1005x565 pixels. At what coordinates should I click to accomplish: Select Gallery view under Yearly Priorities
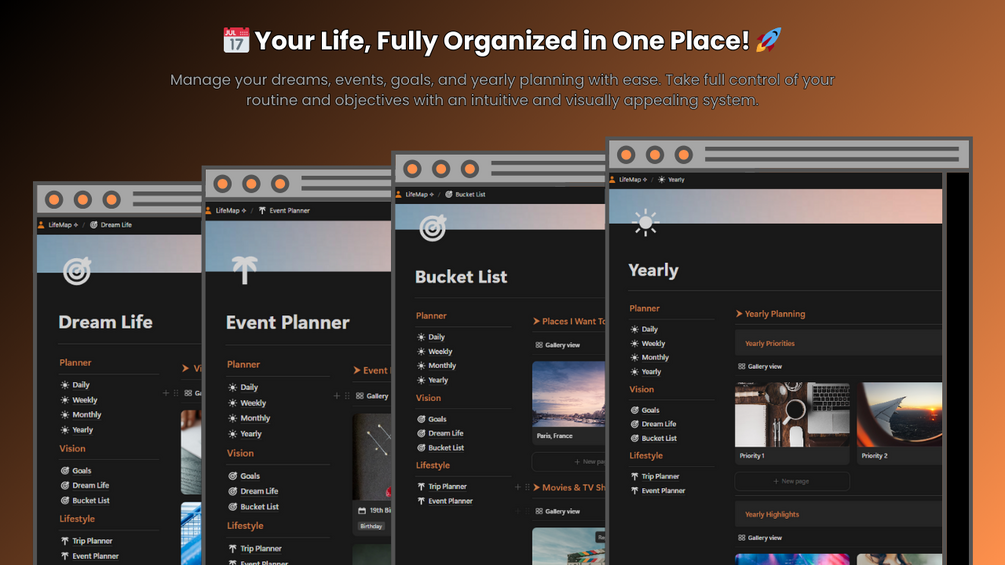[760, 366]
